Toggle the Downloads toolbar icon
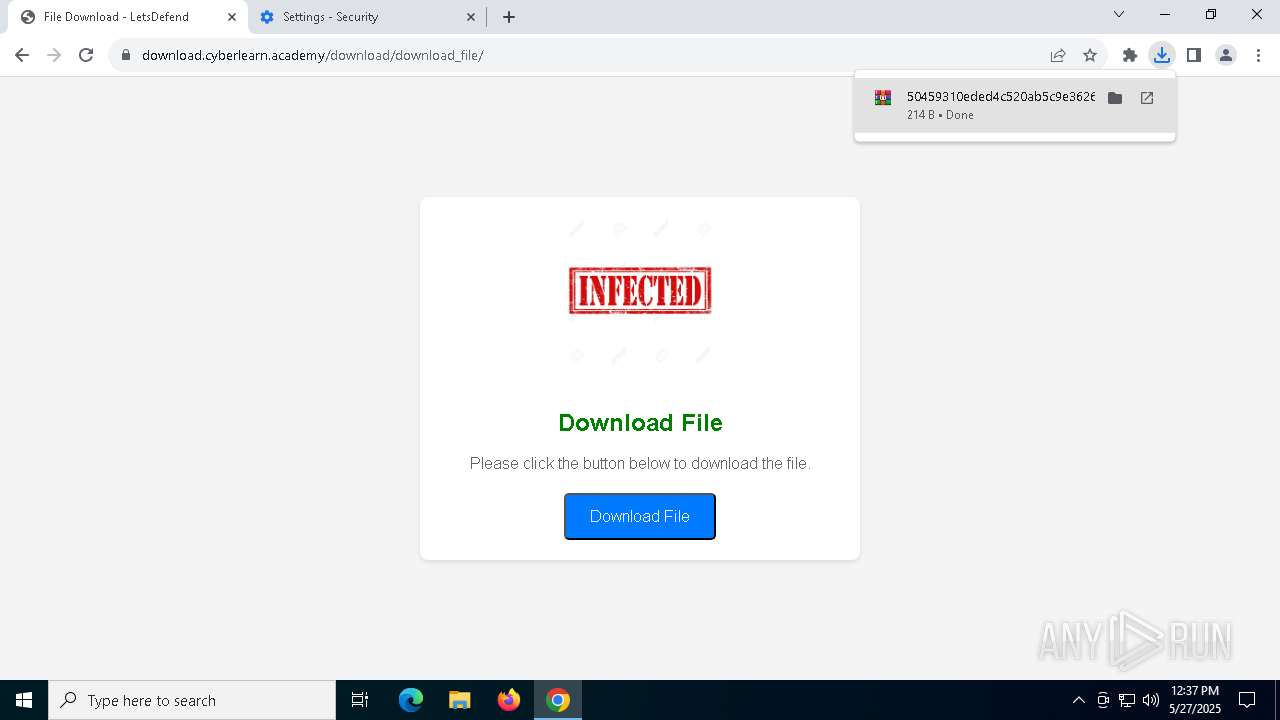Screen dimensions: 1280x720 (1162, 55)
